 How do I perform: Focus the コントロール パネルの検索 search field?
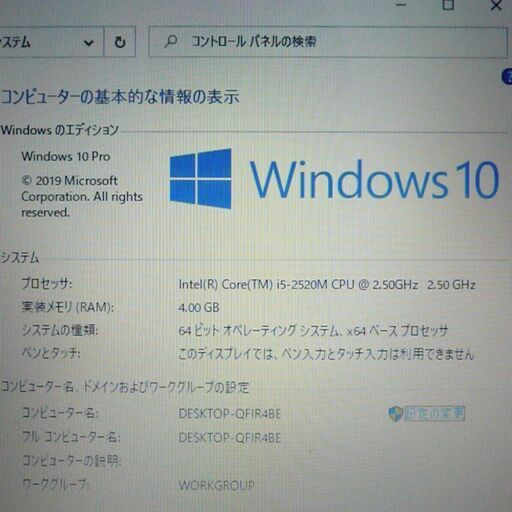[x=328, y=42]
